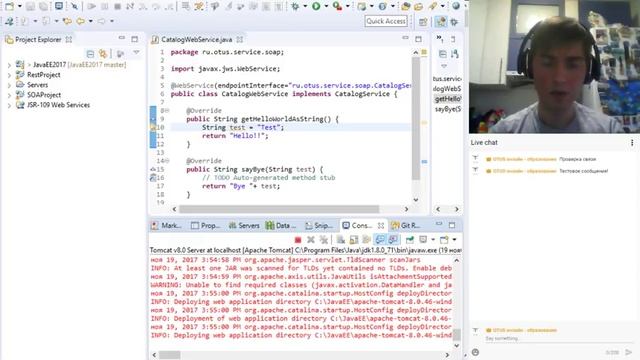Select getHello method in the Outline panel
The width and height of the screenshot is (640, 360).
coord(448,99)
